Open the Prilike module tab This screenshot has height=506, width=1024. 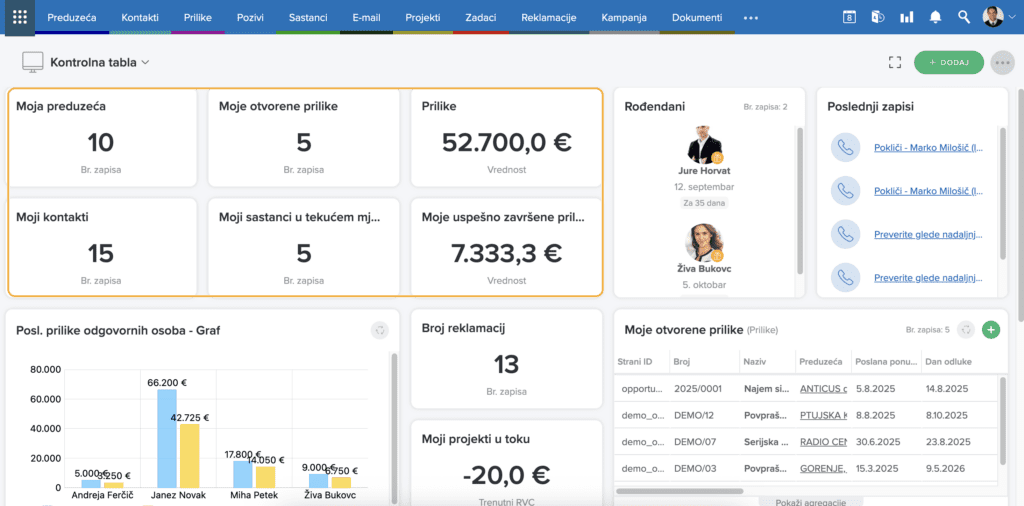197,18
